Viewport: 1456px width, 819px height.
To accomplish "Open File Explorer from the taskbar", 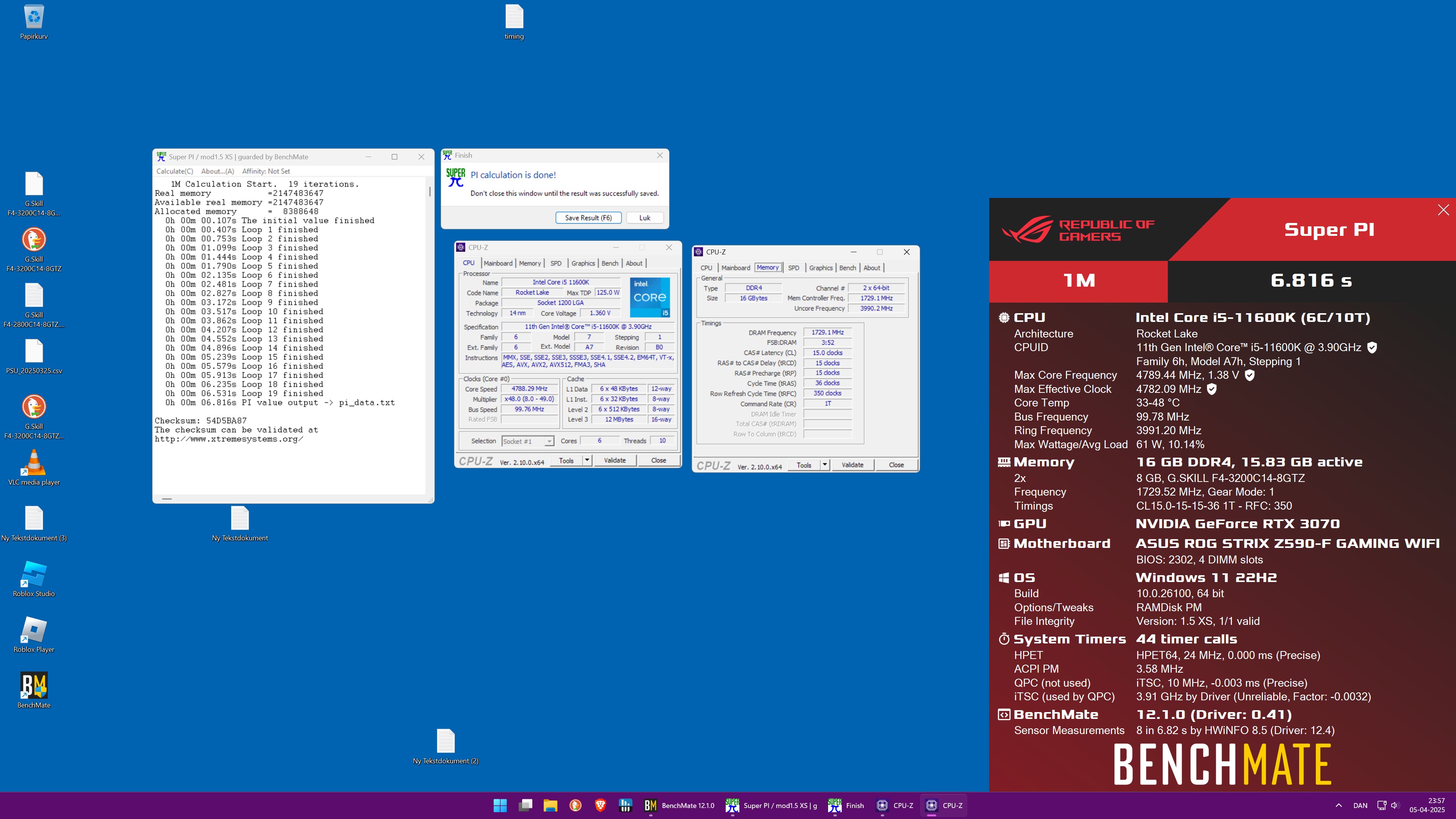I will pyautogui.click(x=550, y=805).
